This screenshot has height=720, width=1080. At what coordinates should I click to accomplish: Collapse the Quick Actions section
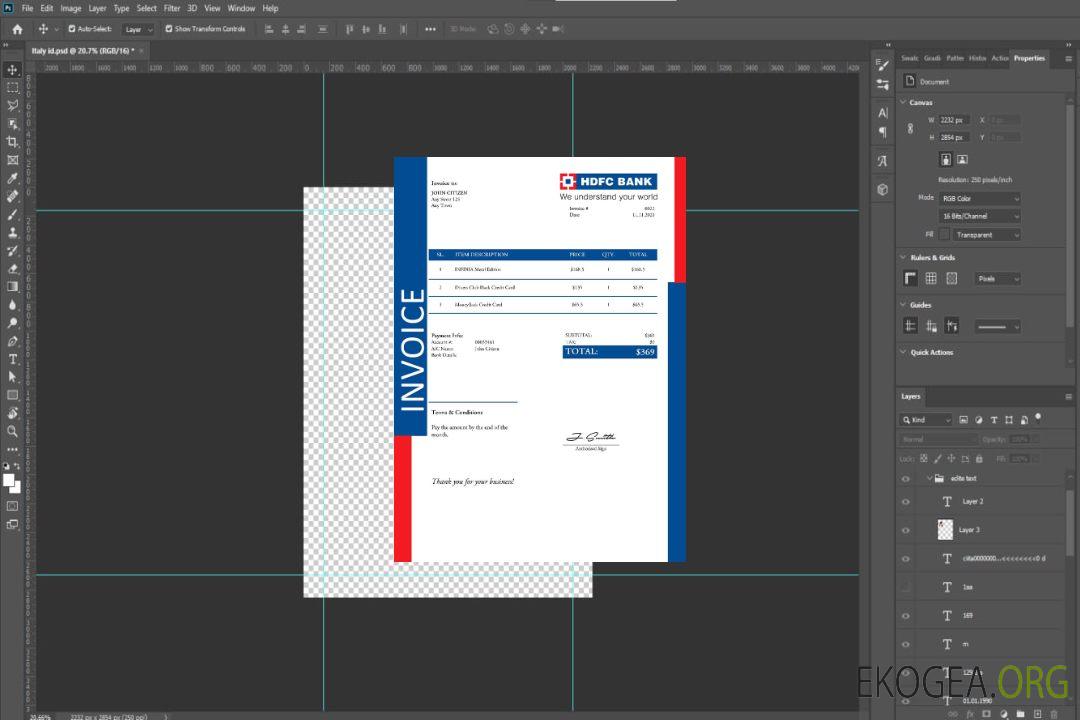click(904, 352)
